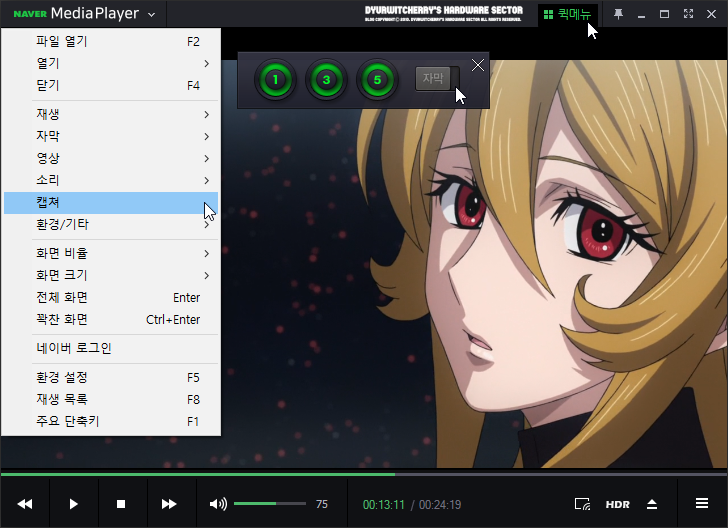The width and height of the screenshot is (728, 528).
Task: Click the eject/open file icon
Action: pos(652,504)
